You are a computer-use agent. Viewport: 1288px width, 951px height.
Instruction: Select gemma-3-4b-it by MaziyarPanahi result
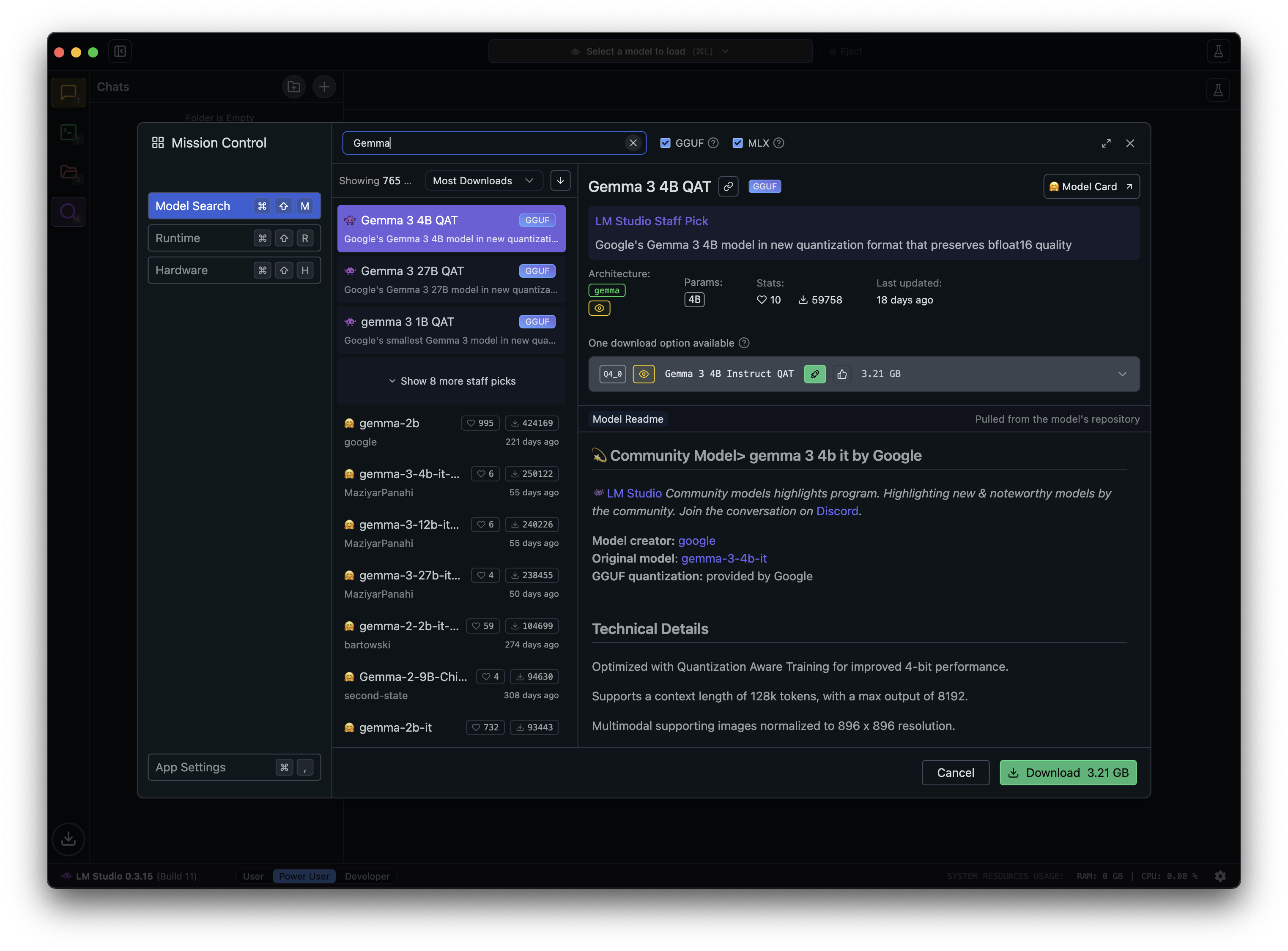452,482
